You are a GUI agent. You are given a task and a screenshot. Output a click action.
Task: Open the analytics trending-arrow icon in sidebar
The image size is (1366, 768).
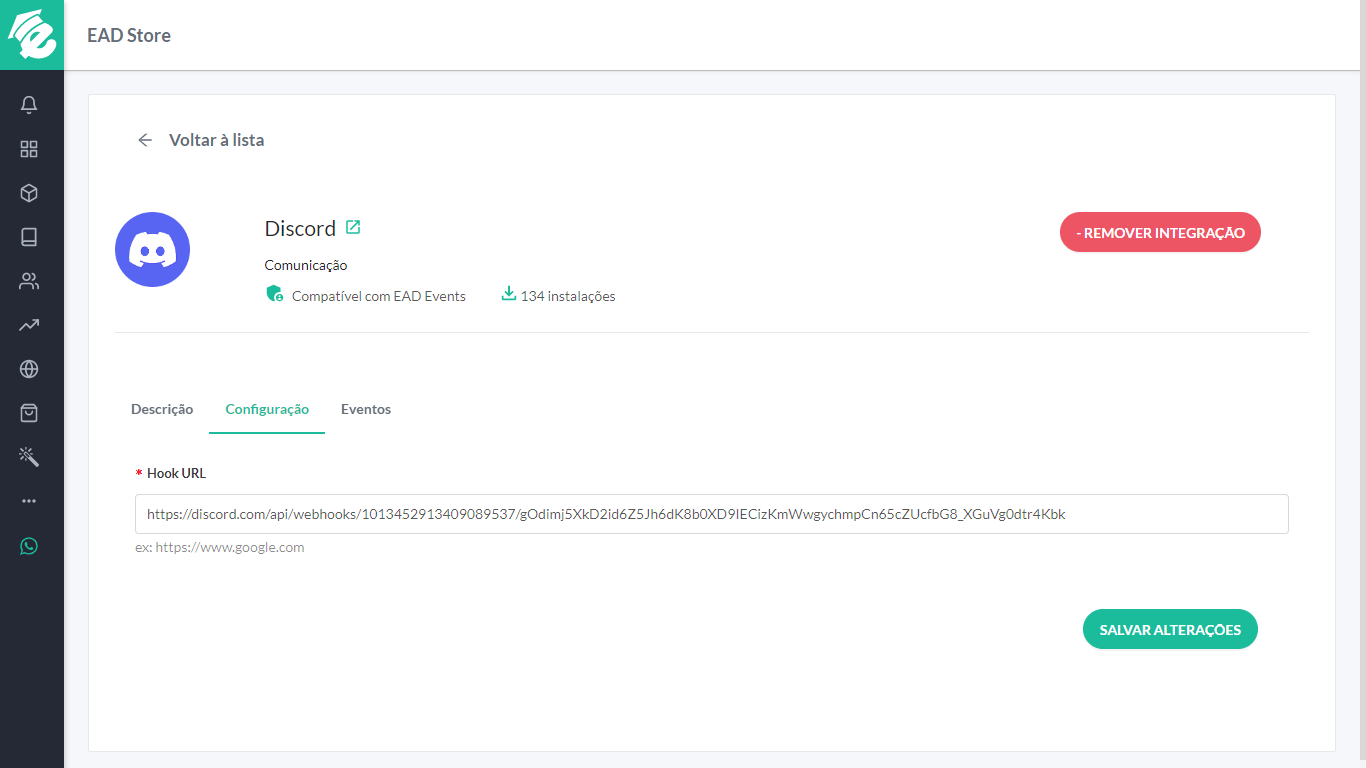(x=29, y=325)
